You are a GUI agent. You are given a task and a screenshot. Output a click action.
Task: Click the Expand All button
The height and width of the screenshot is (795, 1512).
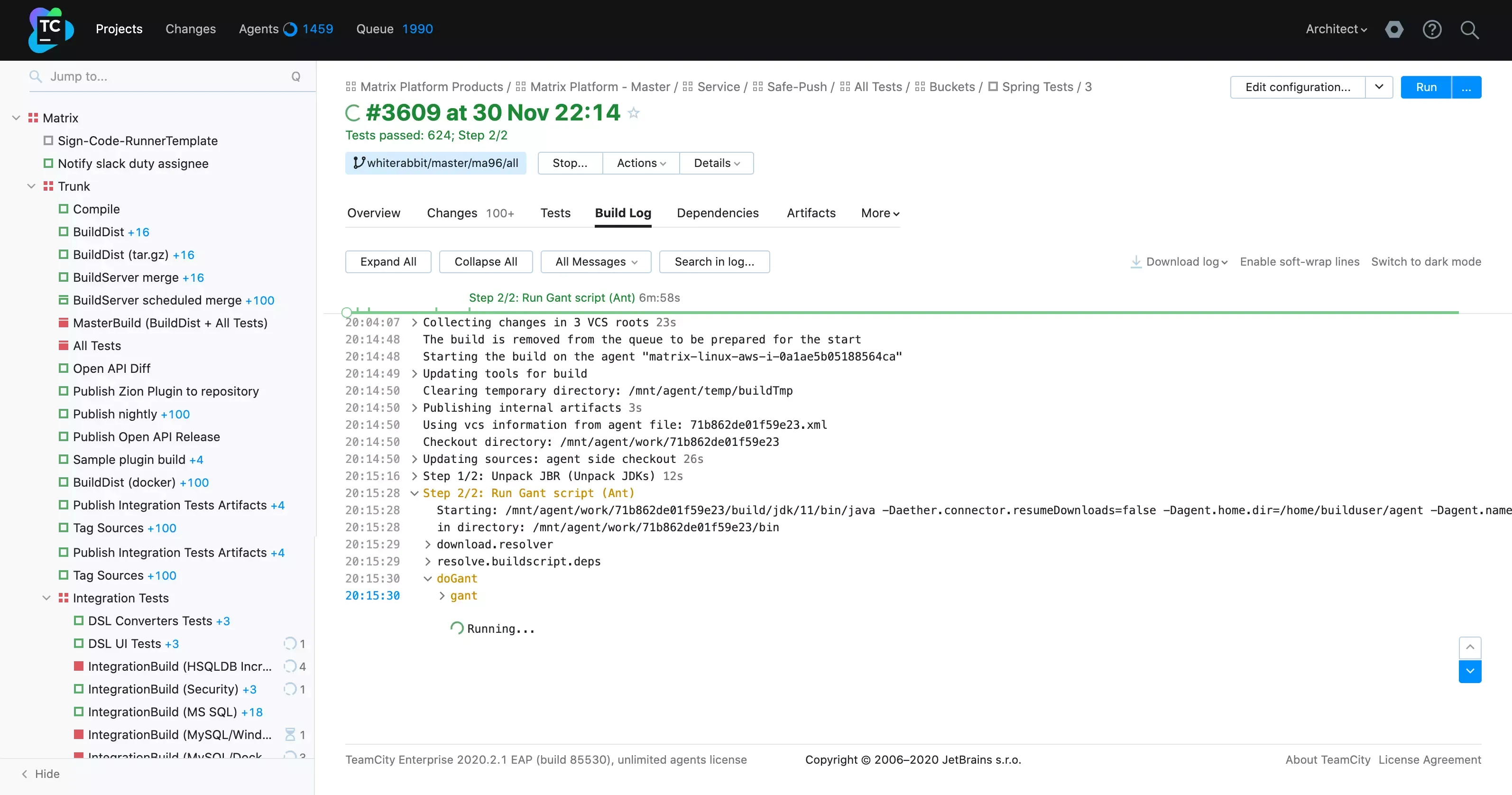point(388,262)
